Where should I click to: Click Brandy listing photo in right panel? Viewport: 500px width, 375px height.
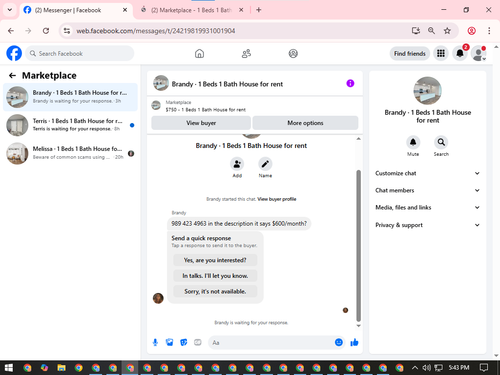click(x=427, y=91)
